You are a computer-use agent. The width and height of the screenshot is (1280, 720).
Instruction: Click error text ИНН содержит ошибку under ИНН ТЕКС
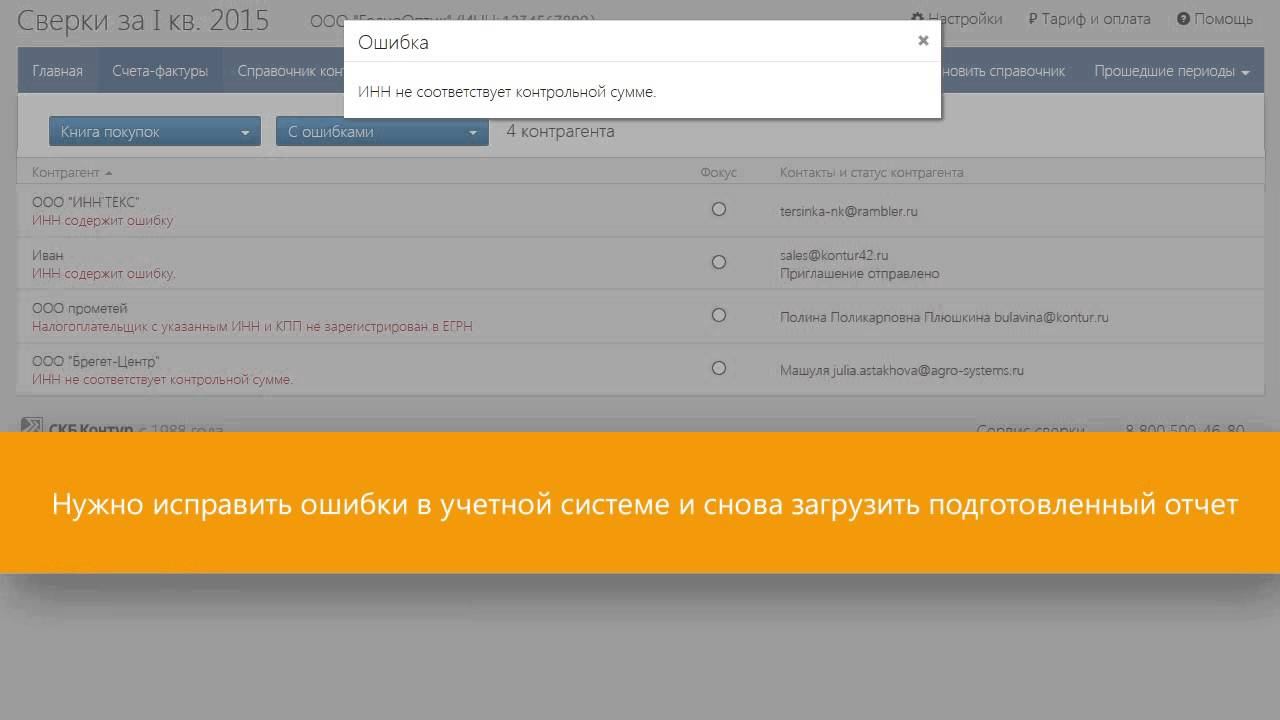point(102,220)
